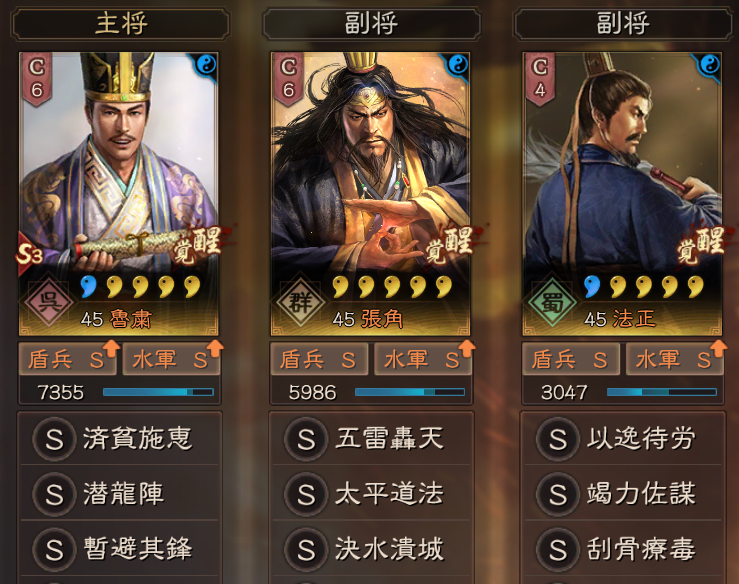
Task: Click the upgrade arrow on 魯肅's 水軍 tag
Action: point(214,348)
